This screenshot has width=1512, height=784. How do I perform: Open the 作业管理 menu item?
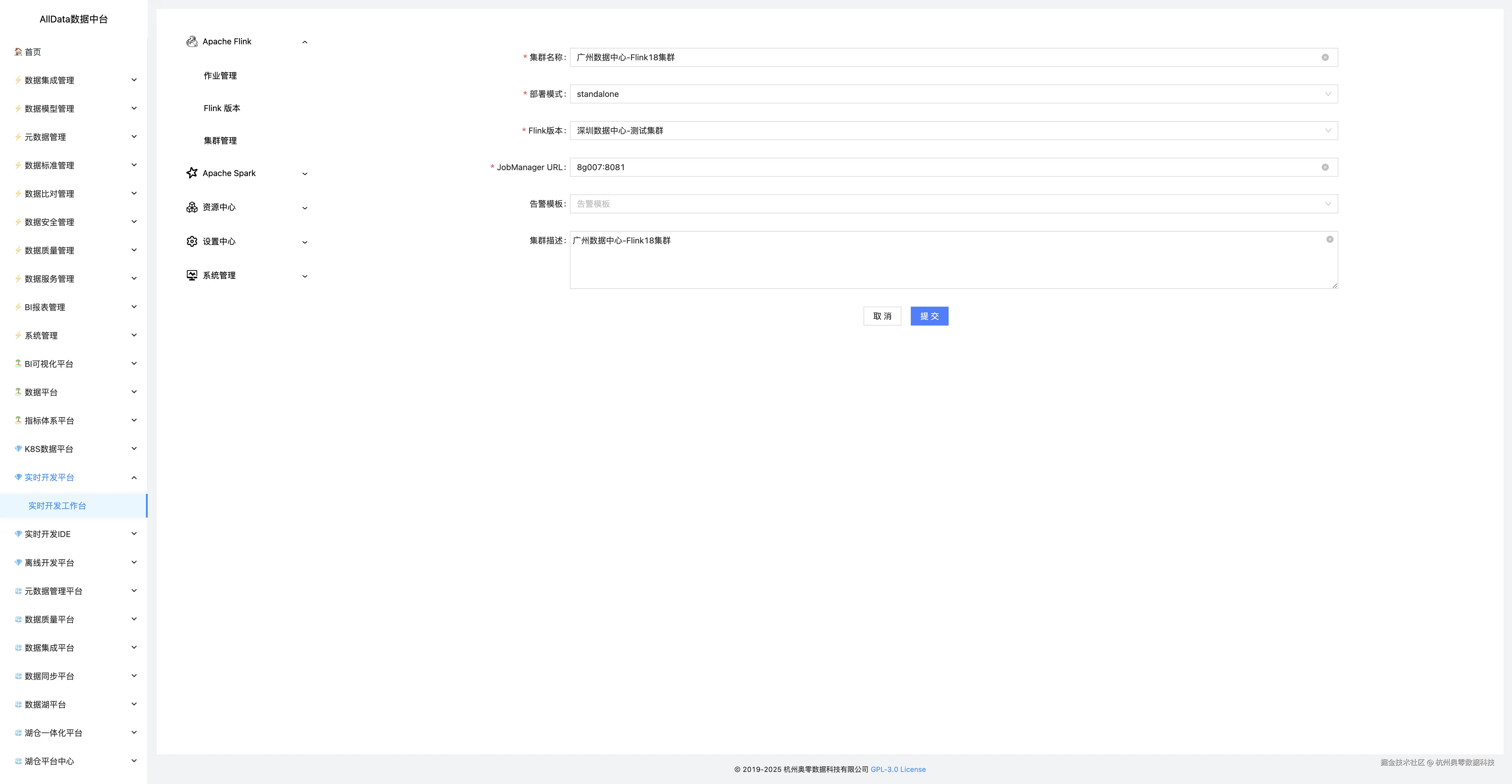pyautogui.click(x=220, y=76)
